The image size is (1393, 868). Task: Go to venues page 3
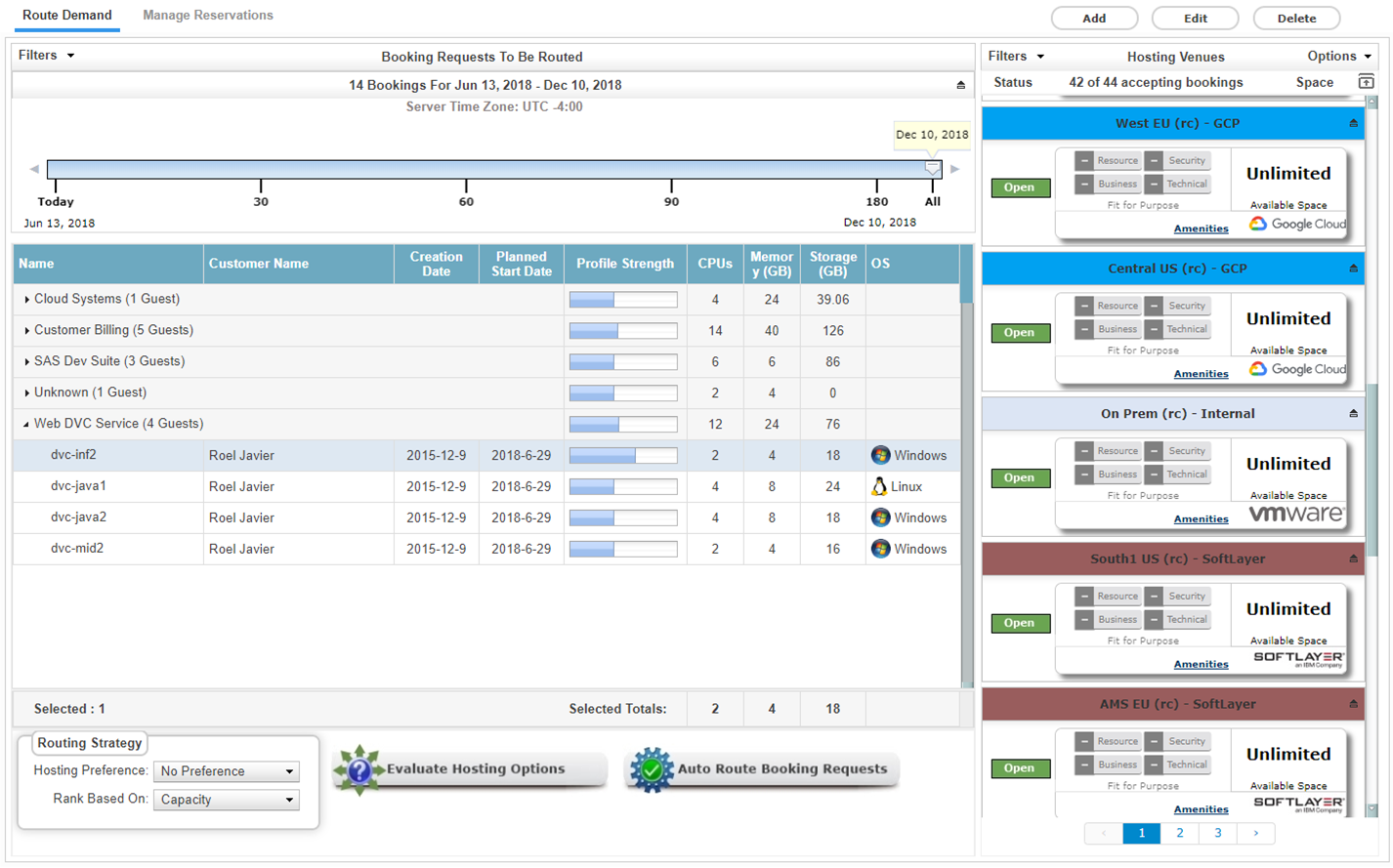click(x=1217, y=833)
